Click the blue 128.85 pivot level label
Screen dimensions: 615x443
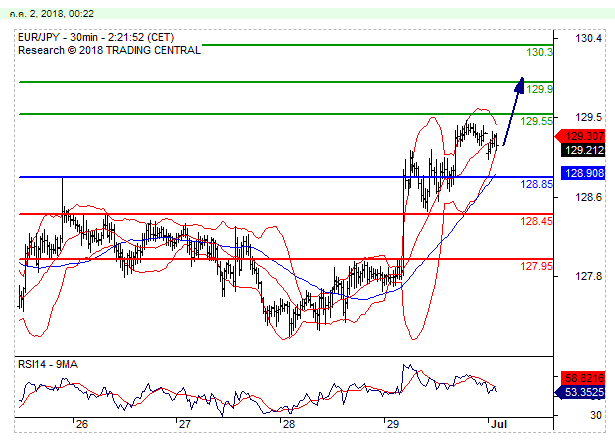(536, 184)
